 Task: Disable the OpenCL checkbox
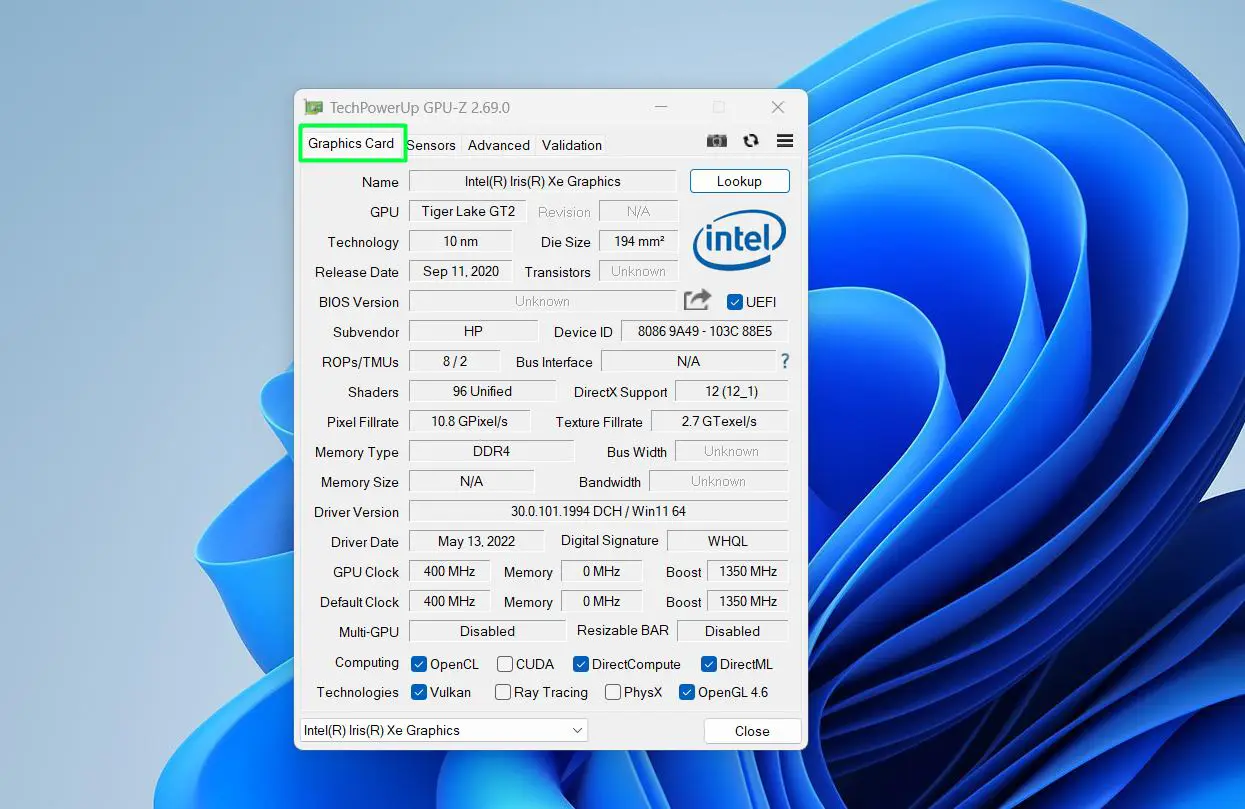pyautogui.click(x=418, y=663)
